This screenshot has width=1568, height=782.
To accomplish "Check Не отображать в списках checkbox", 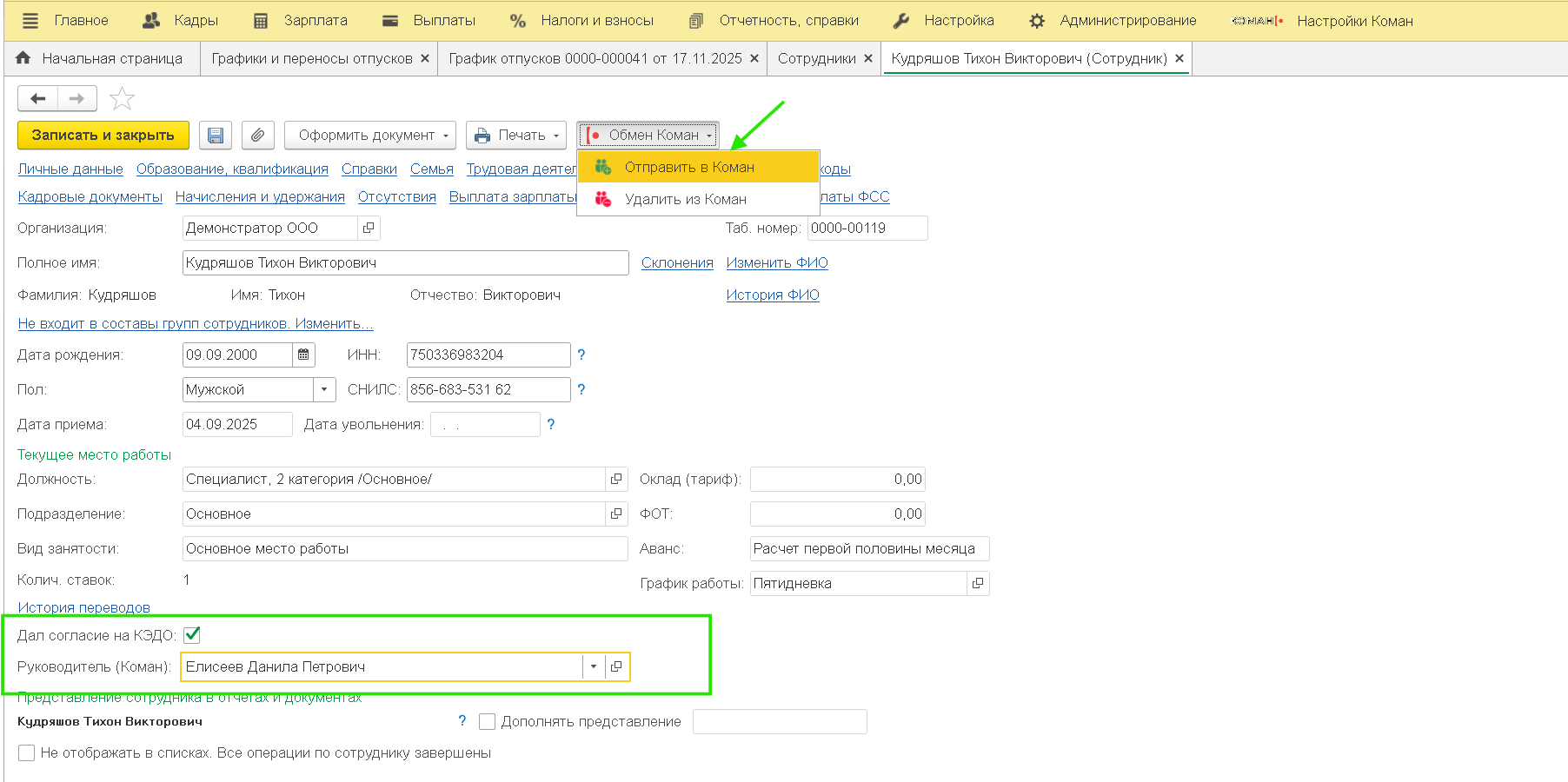I will pyautogui.click(x=27, y=753).
